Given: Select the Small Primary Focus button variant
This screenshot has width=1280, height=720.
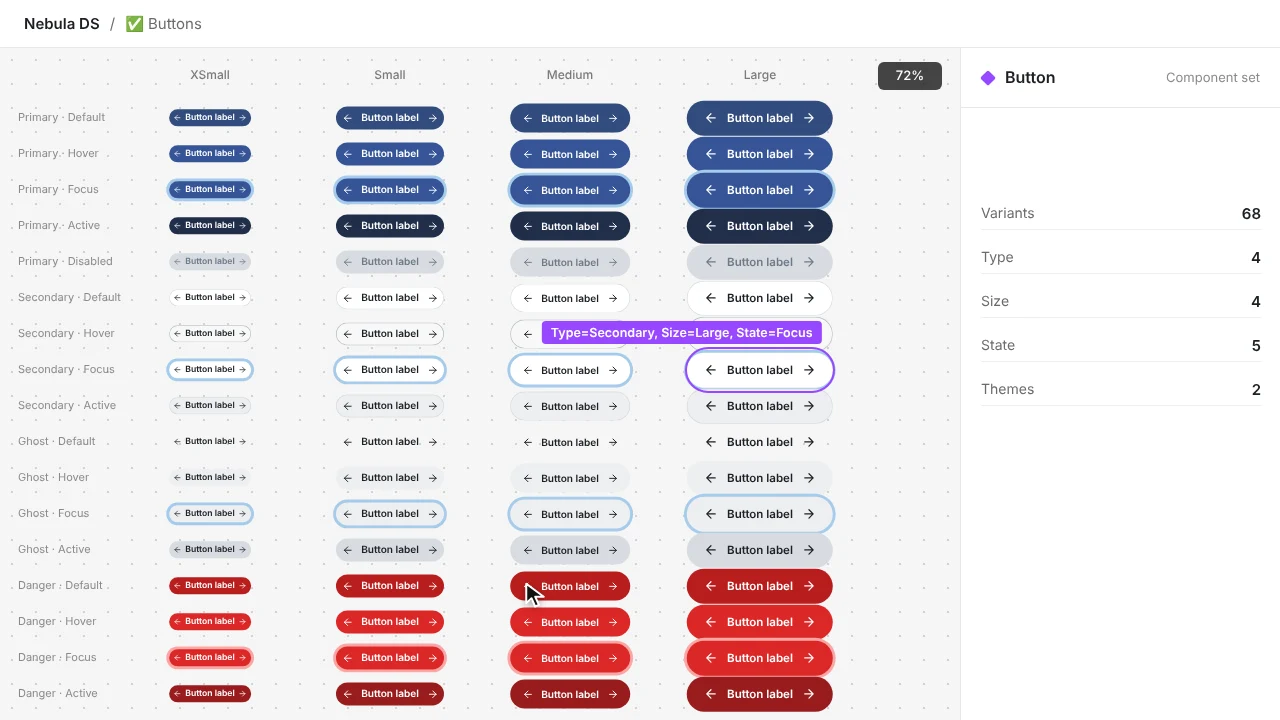Looking at the screenshot, I should click(390, 190).
